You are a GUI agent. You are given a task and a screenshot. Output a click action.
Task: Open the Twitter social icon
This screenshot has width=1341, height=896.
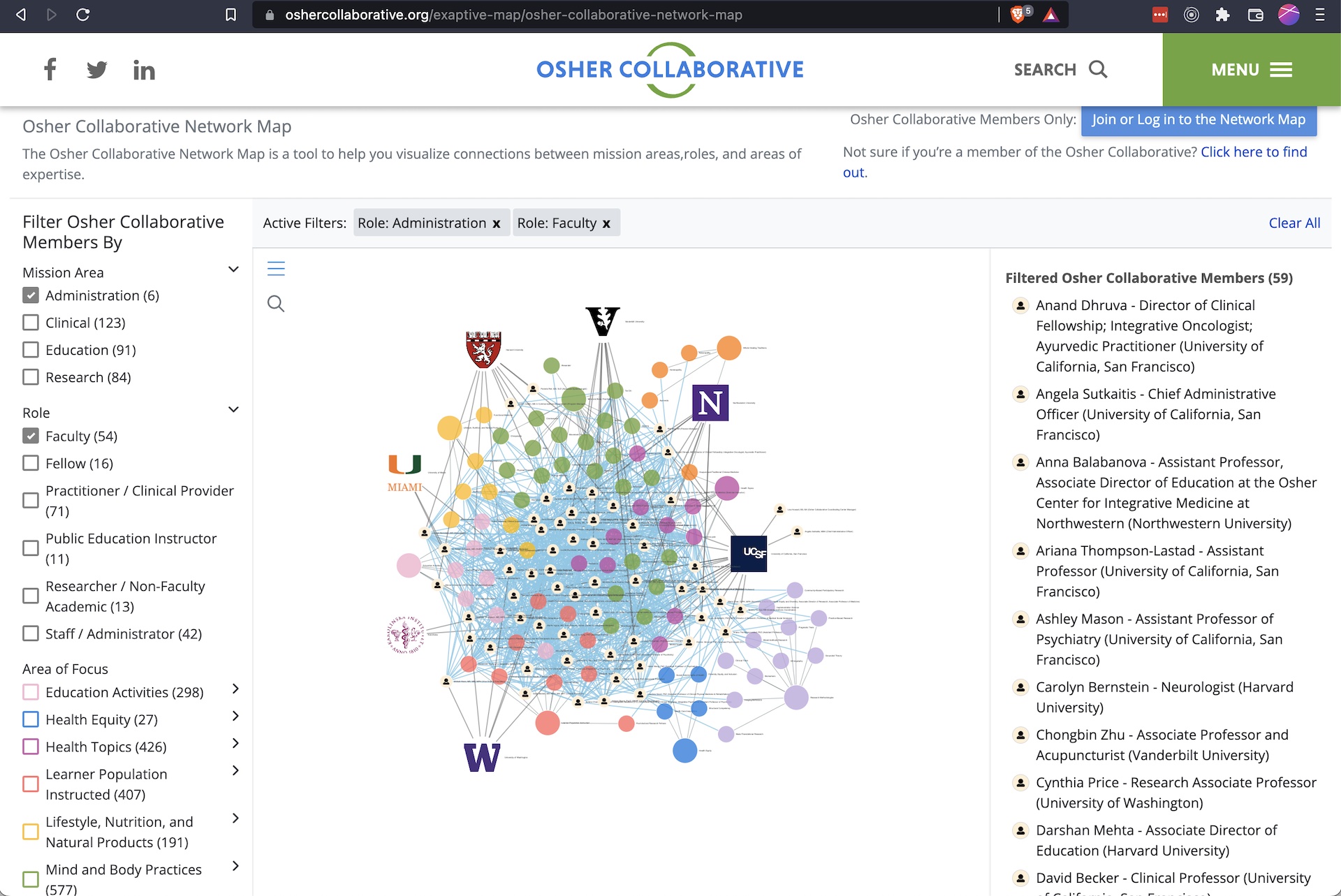96,70
